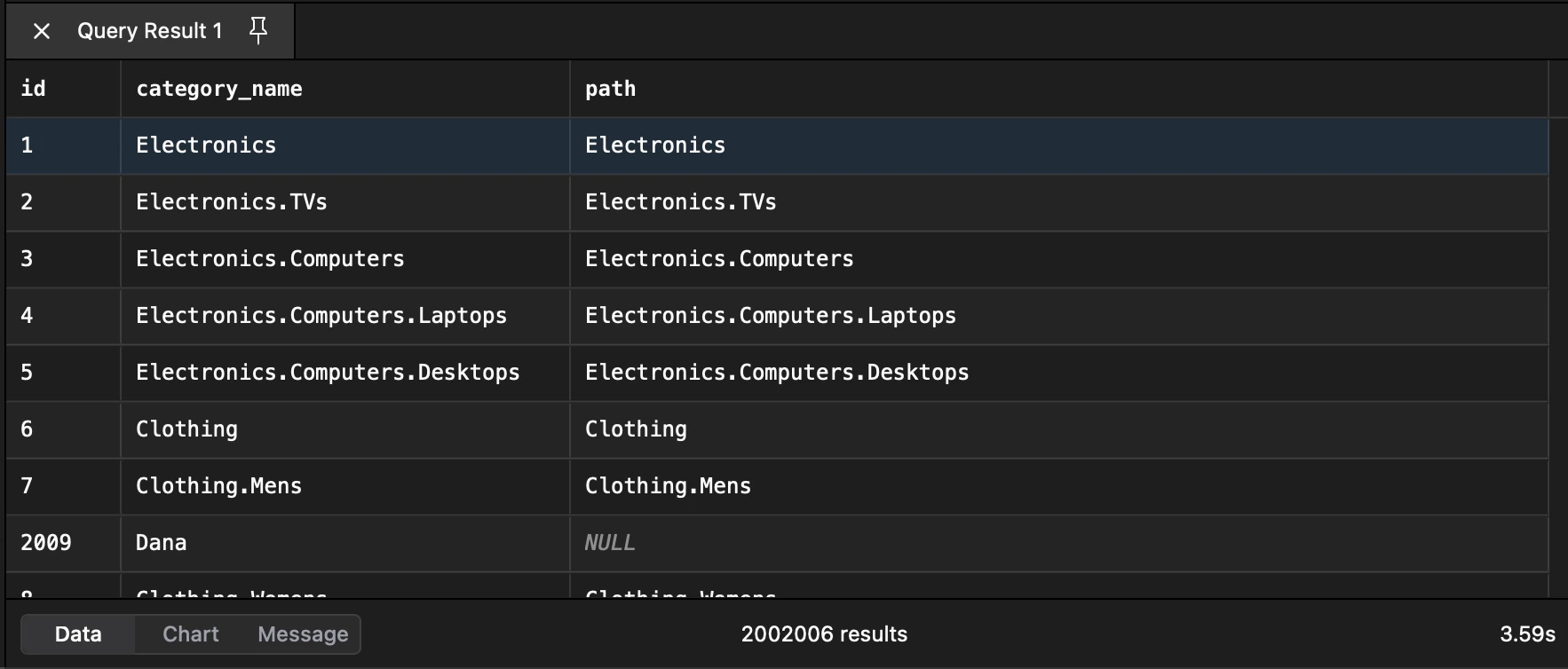This screenshot has width=1568, height=669.
Task: Switch to the Data view
Action: [78, 634]
